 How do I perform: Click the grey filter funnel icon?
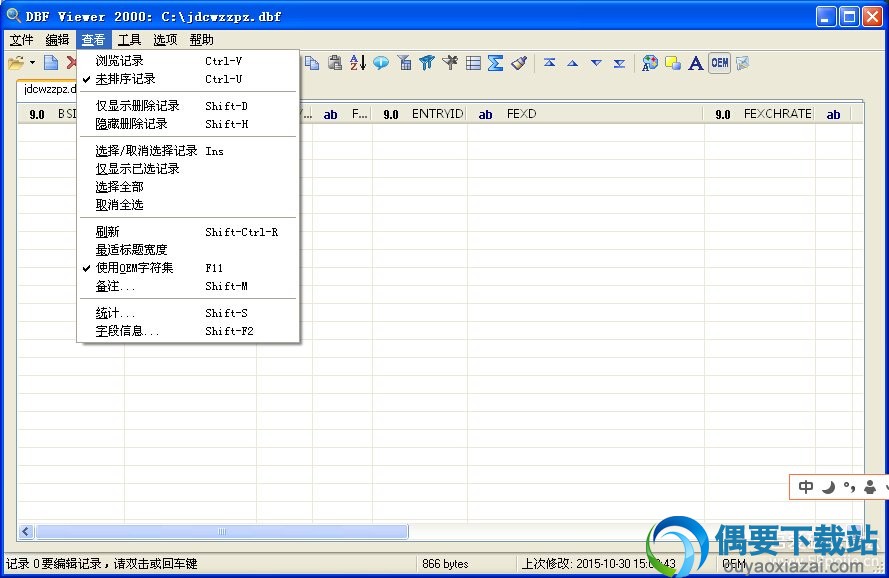coord(450,62)
